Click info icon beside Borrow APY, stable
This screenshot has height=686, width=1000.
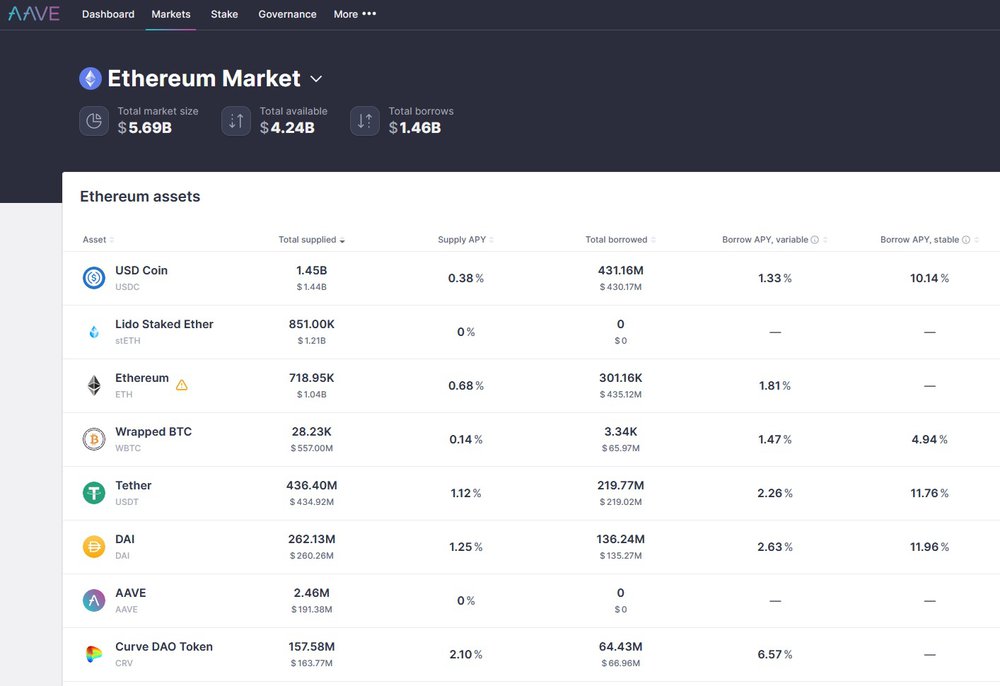967,240
